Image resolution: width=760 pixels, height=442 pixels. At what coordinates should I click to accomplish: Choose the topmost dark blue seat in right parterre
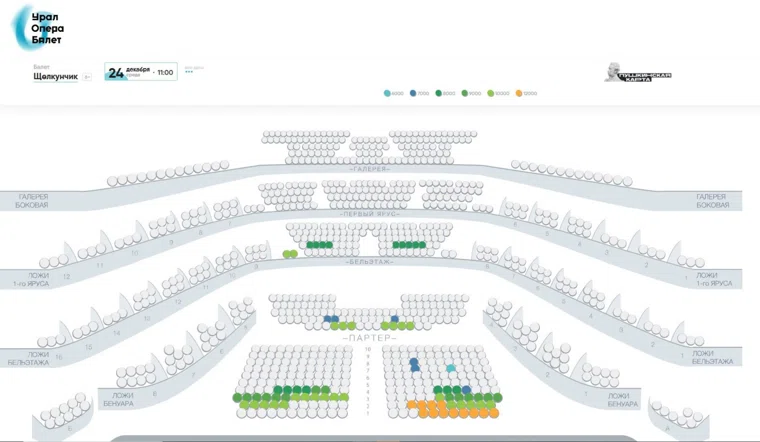coord(412,363)
